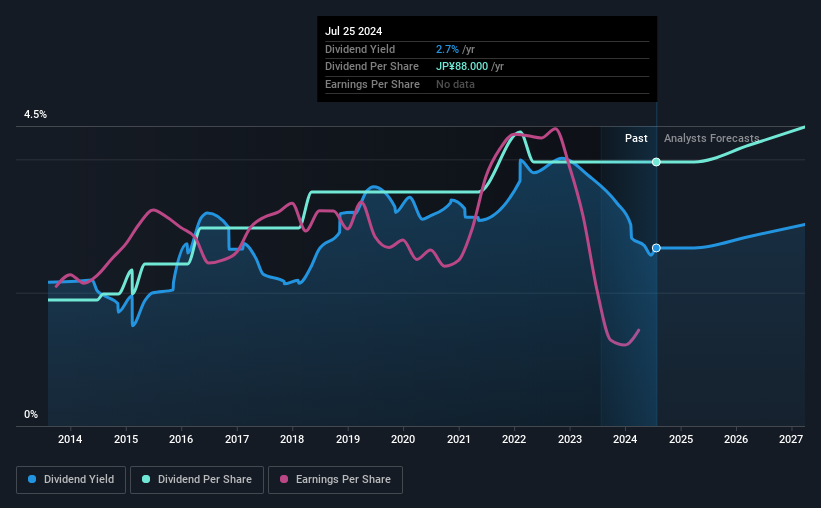Toggle the Earnings Per Share legend button
Image resolution: width=821 pixels, height=508 pixels.
(x=335, y=480)
